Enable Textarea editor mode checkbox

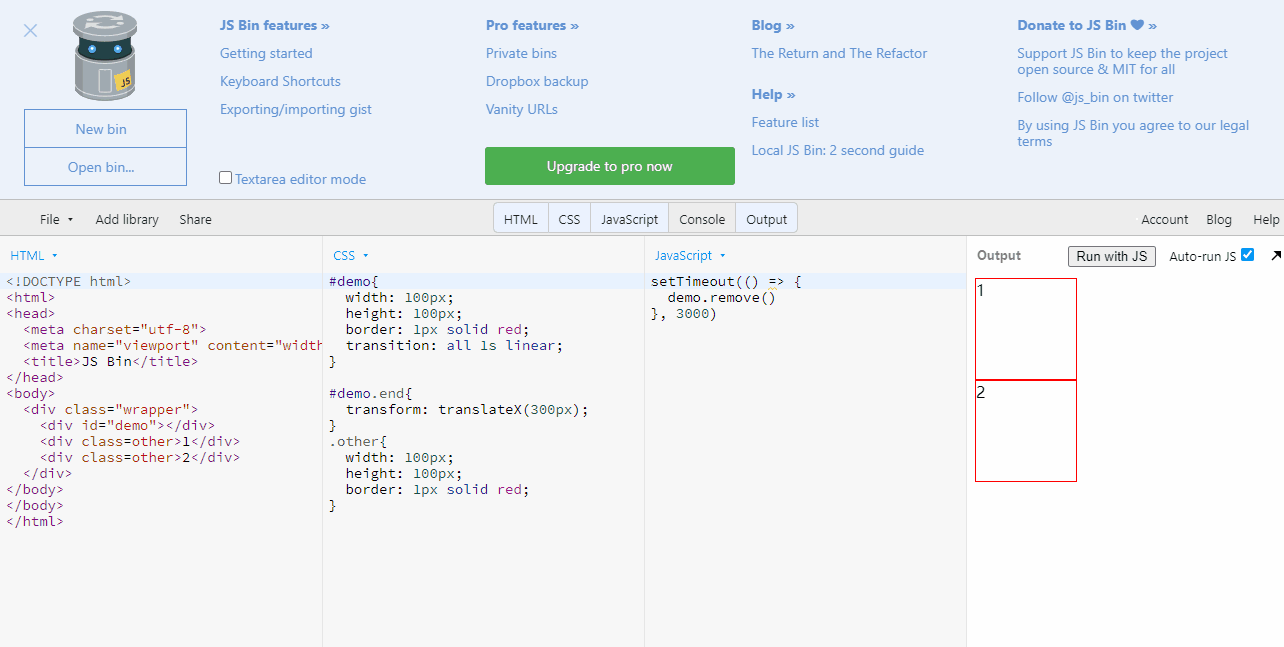pos(225,178)
